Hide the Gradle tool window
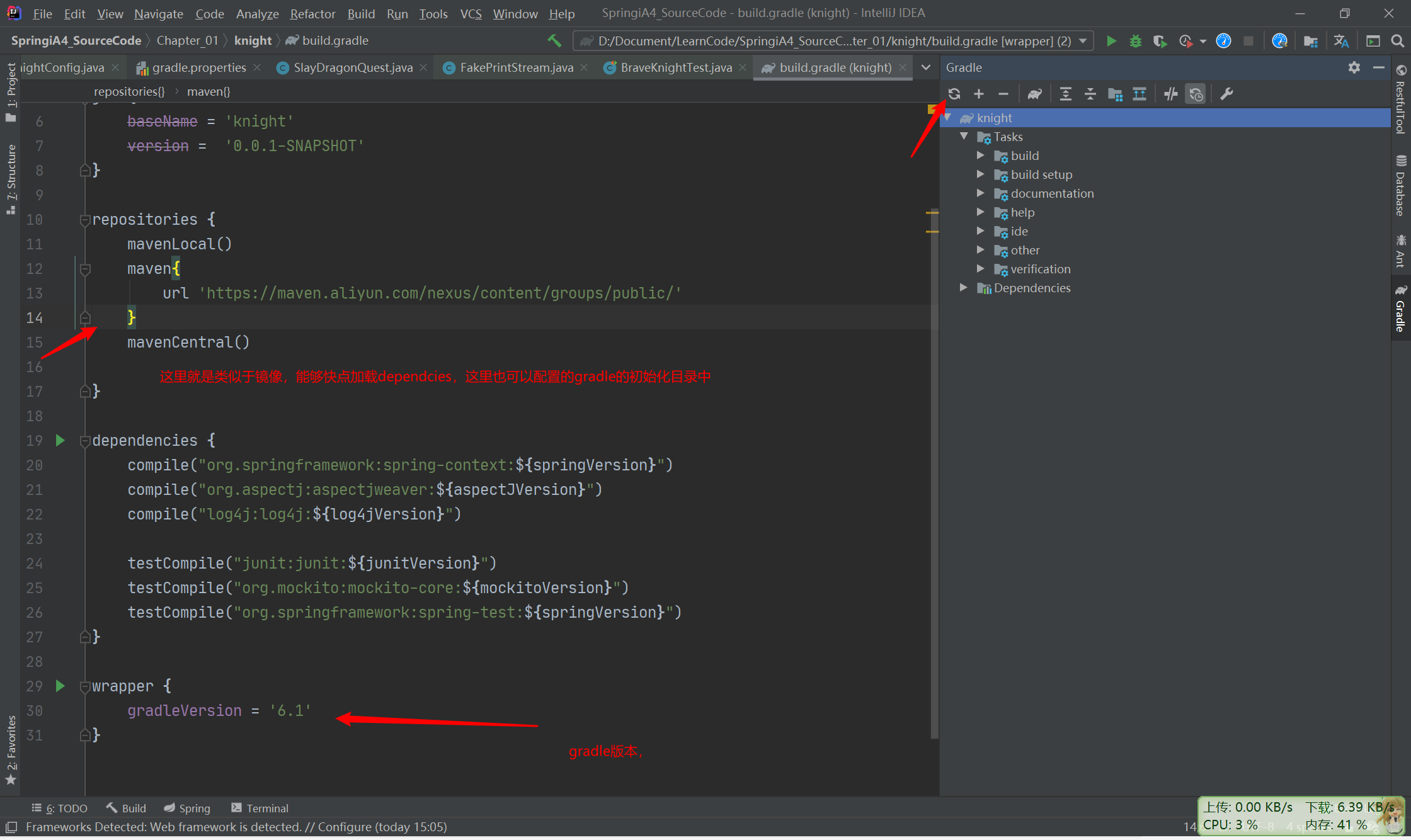The image size is (1411, 840). [1379, 67]
